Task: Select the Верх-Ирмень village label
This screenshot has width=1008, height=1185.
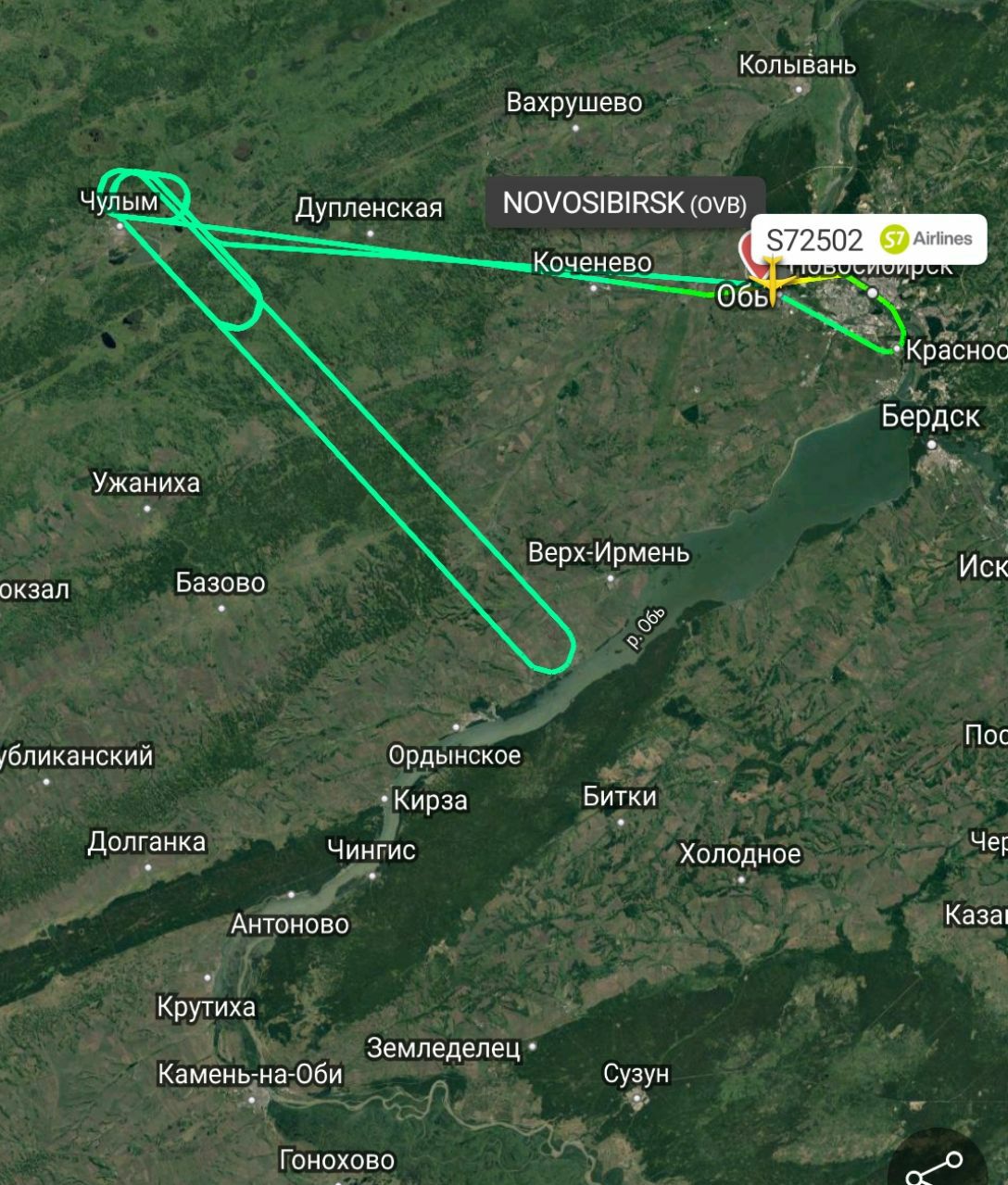Action: click(609, 552)
